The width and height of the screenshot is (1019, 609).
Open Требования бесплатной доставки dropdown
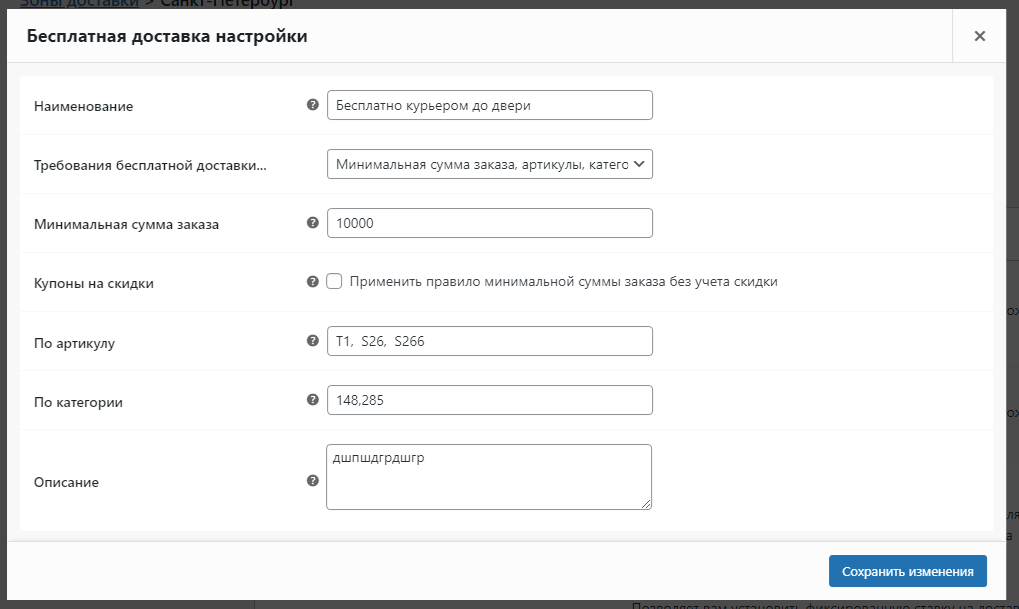pyautogui.click(x=489, y=164)
